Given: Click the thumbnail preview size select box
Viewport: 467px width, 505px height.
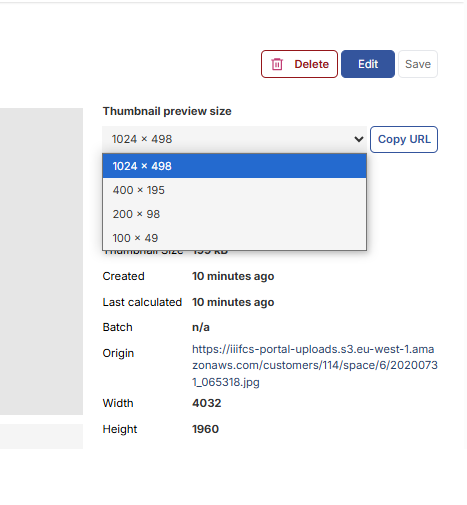Looking at the screenshot, I should point(234,139).
